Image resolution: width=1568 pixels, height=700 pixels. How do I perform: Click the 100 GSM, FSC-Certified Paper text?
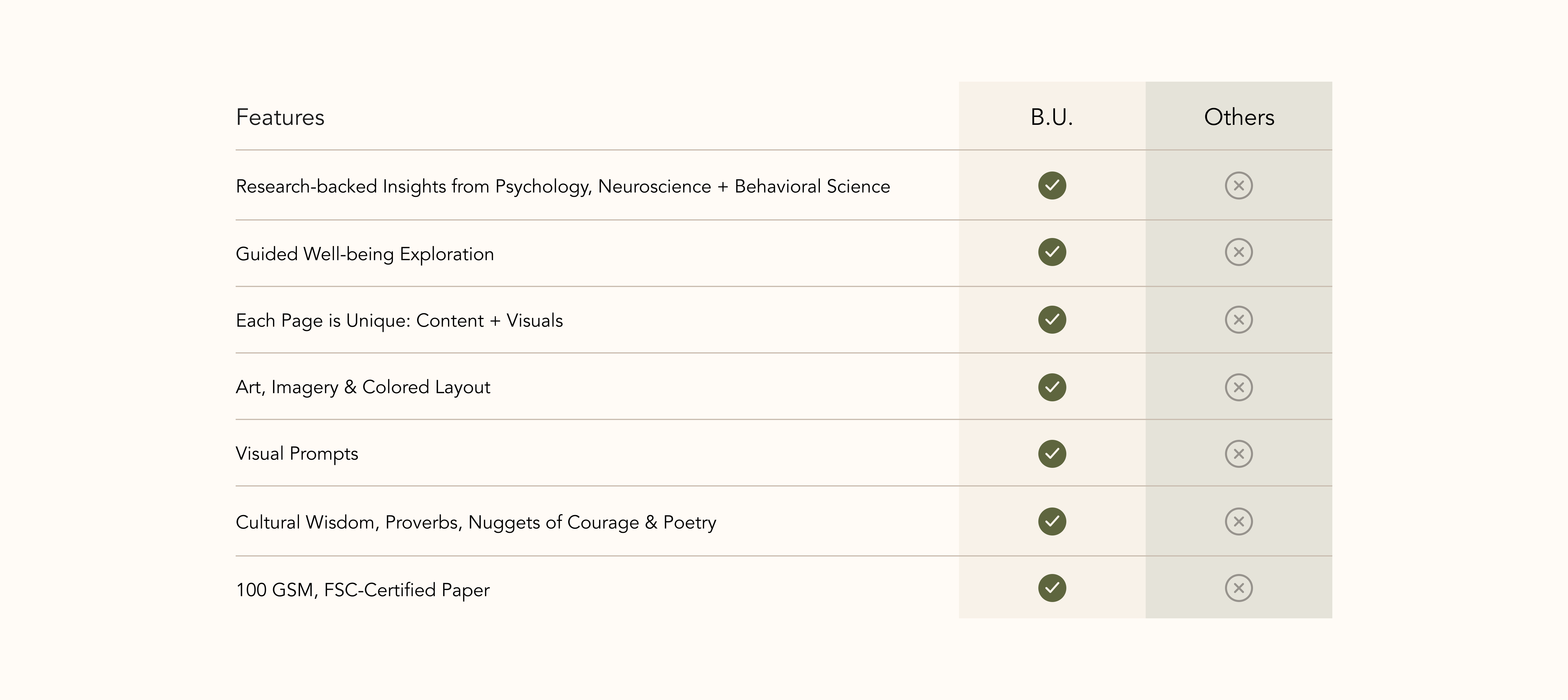[x=363, y=590]
